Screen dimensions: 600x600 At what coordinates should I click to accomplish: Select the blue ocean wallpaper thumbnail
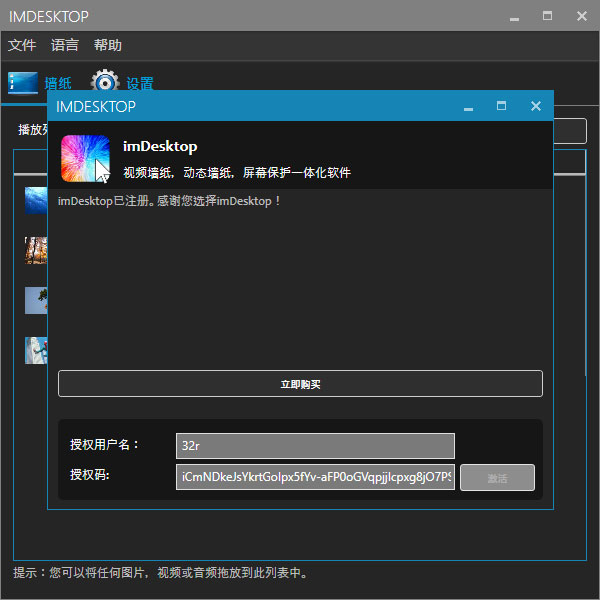pyautogui.click(x=36, y=201)
